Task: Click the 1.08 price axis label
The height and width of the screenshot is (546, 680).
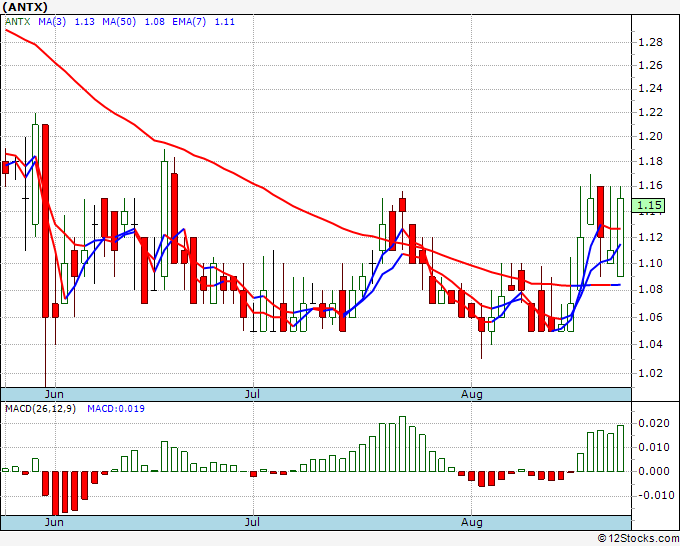Action: [x=651, y=289]
